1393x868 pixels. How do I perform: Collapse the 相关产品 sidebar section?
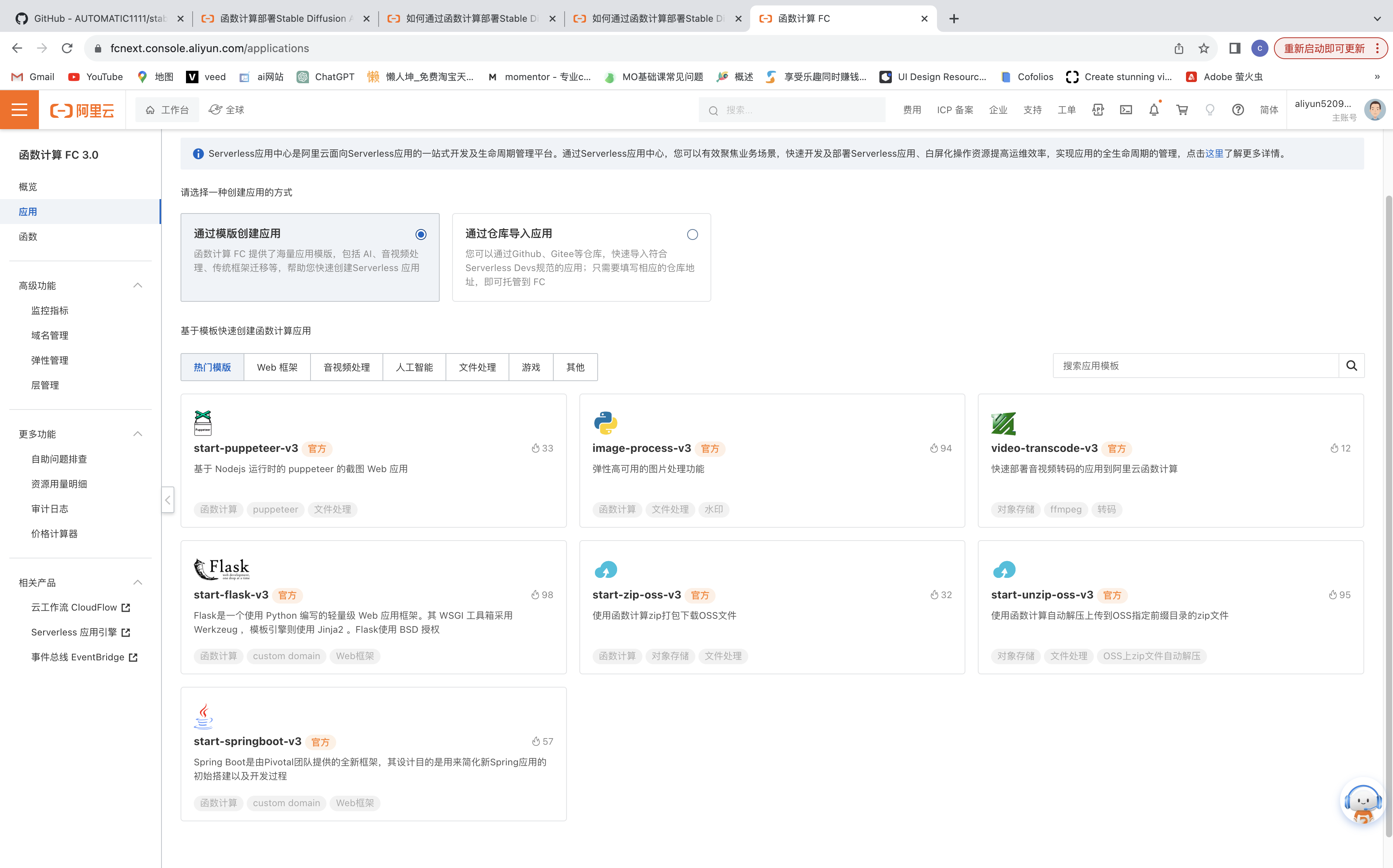(x=138, y=582)
